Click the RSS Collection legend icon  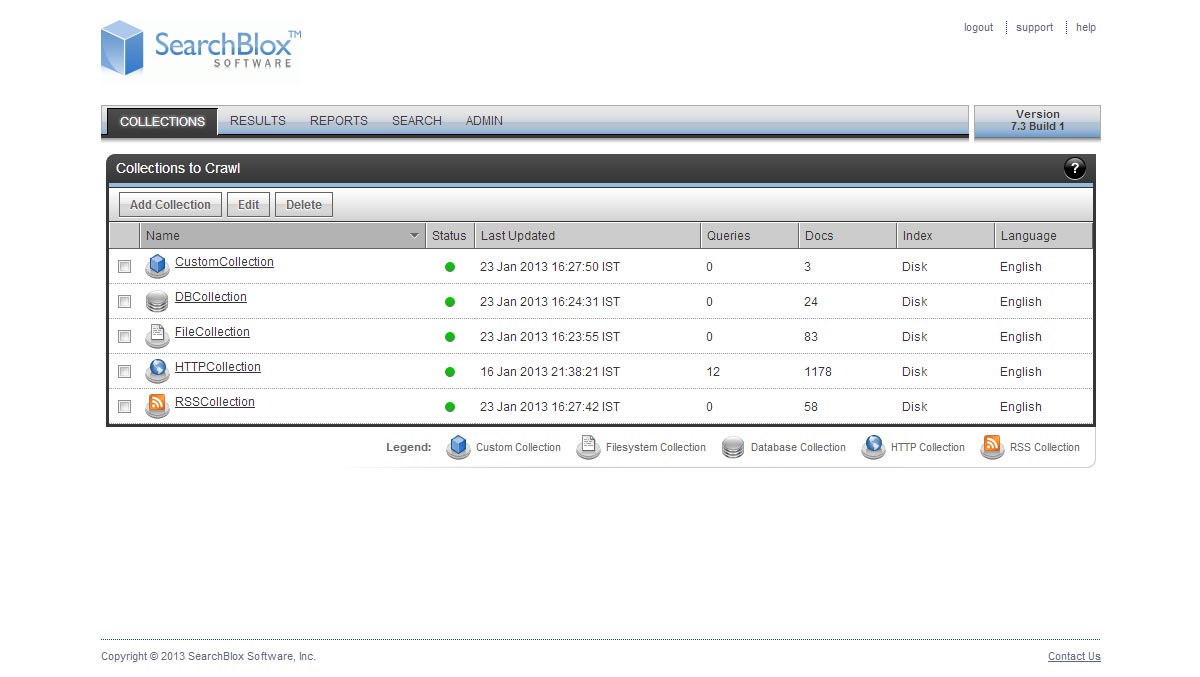point(992,447)
